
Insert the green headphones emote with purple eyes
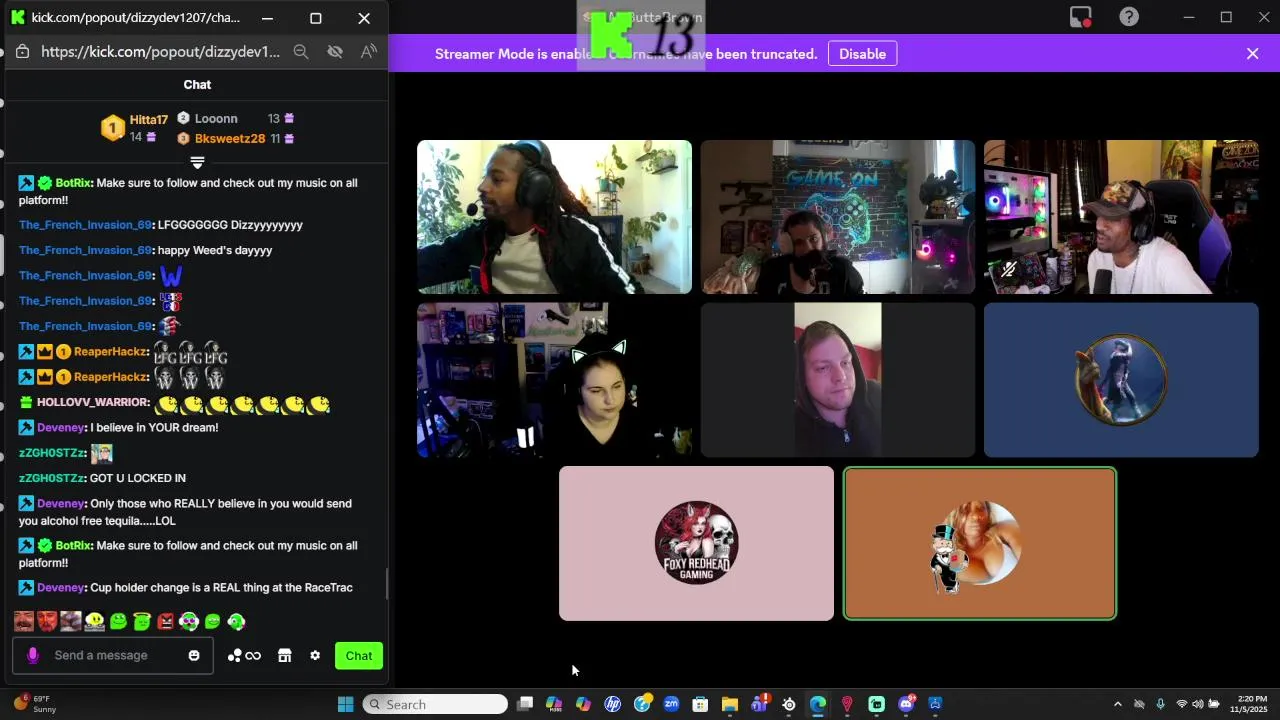189,622
